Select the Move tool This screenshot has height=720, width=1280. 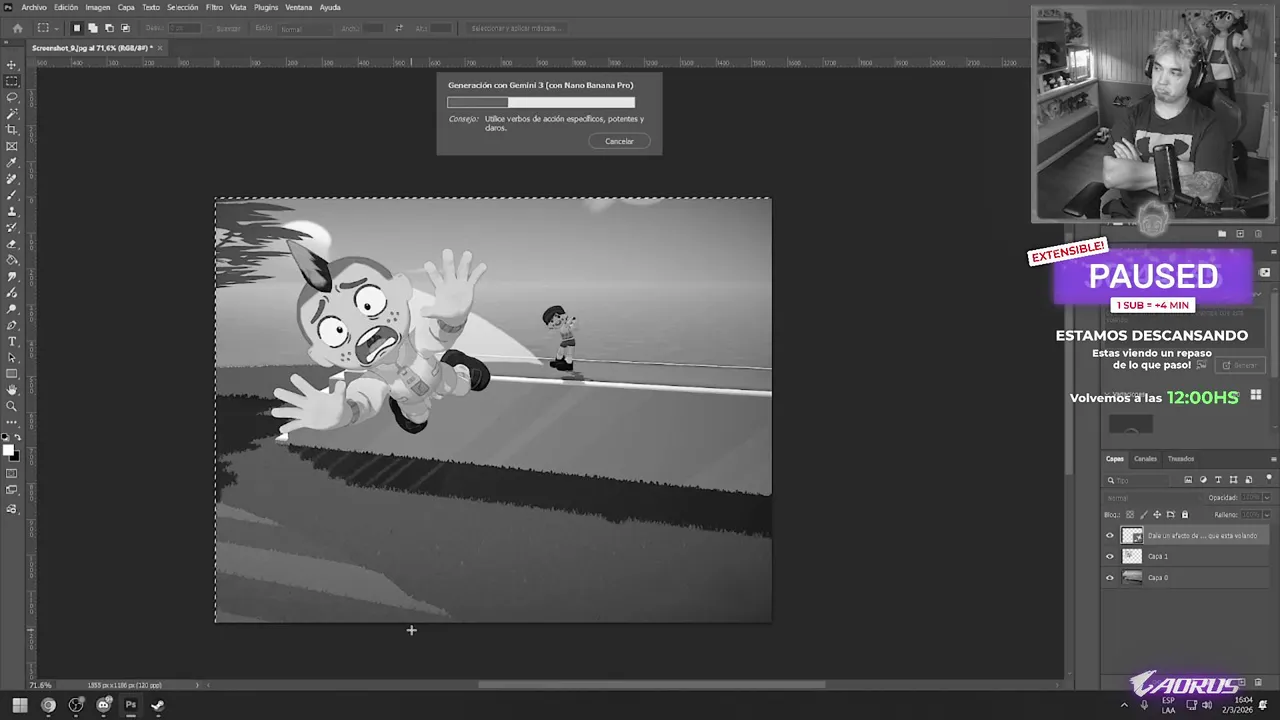12,65
